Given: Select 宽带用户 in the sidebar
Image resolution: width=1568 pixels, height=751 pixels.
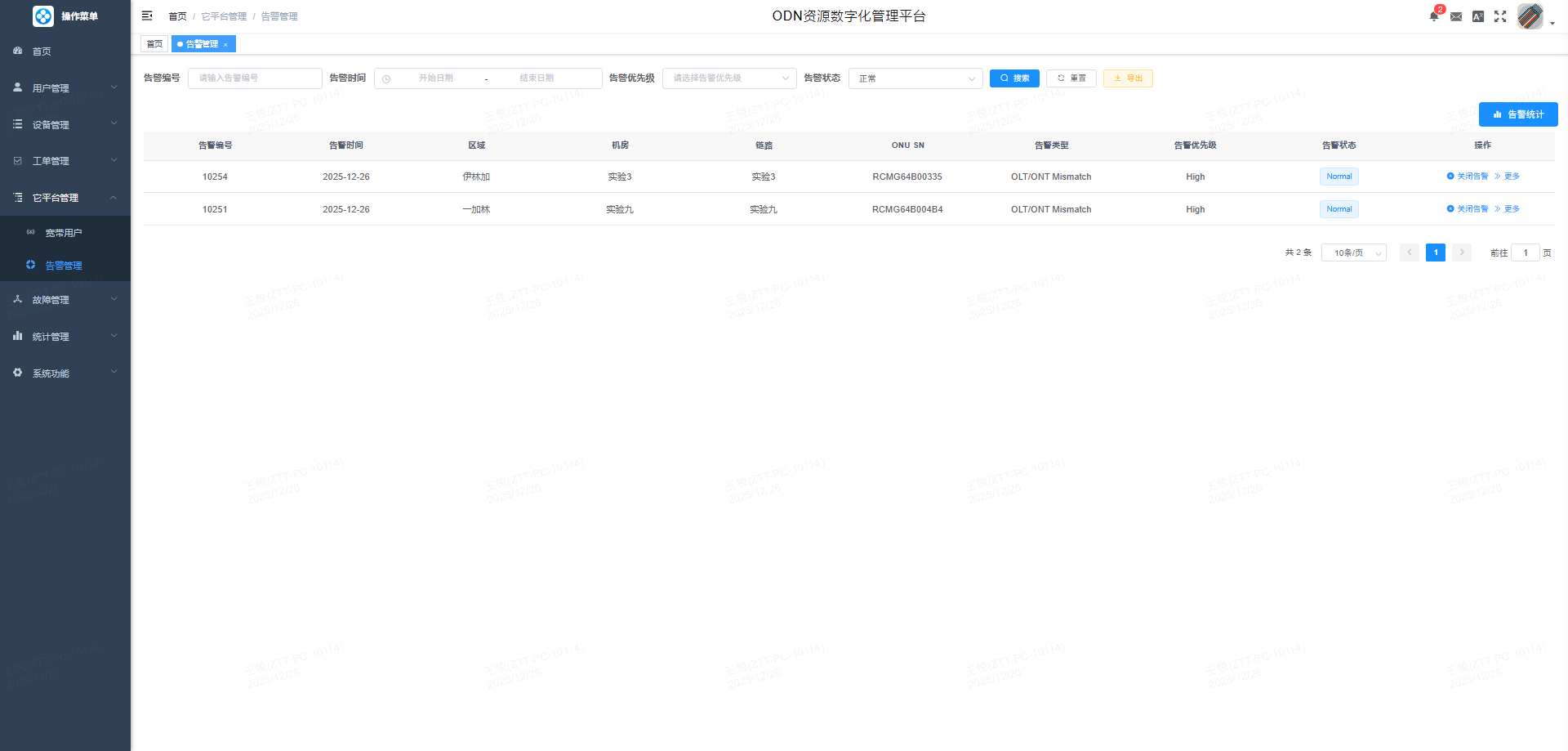Looking at the screenshot, I should (x=64, y=233).
